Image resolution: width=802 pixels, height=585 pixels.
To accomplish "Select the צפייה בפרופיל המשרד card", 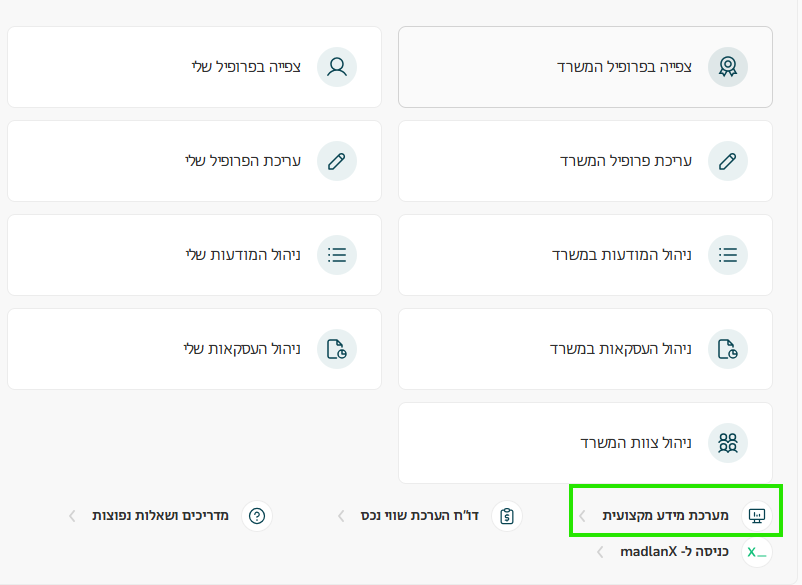I will click(585, 67).
